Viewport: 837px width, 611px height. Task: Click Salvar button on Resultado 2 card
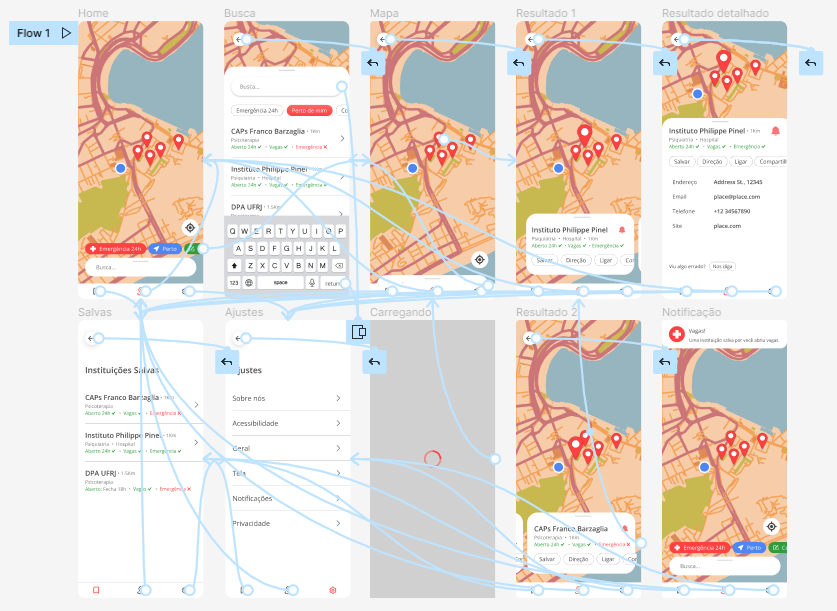pos(547,559)
